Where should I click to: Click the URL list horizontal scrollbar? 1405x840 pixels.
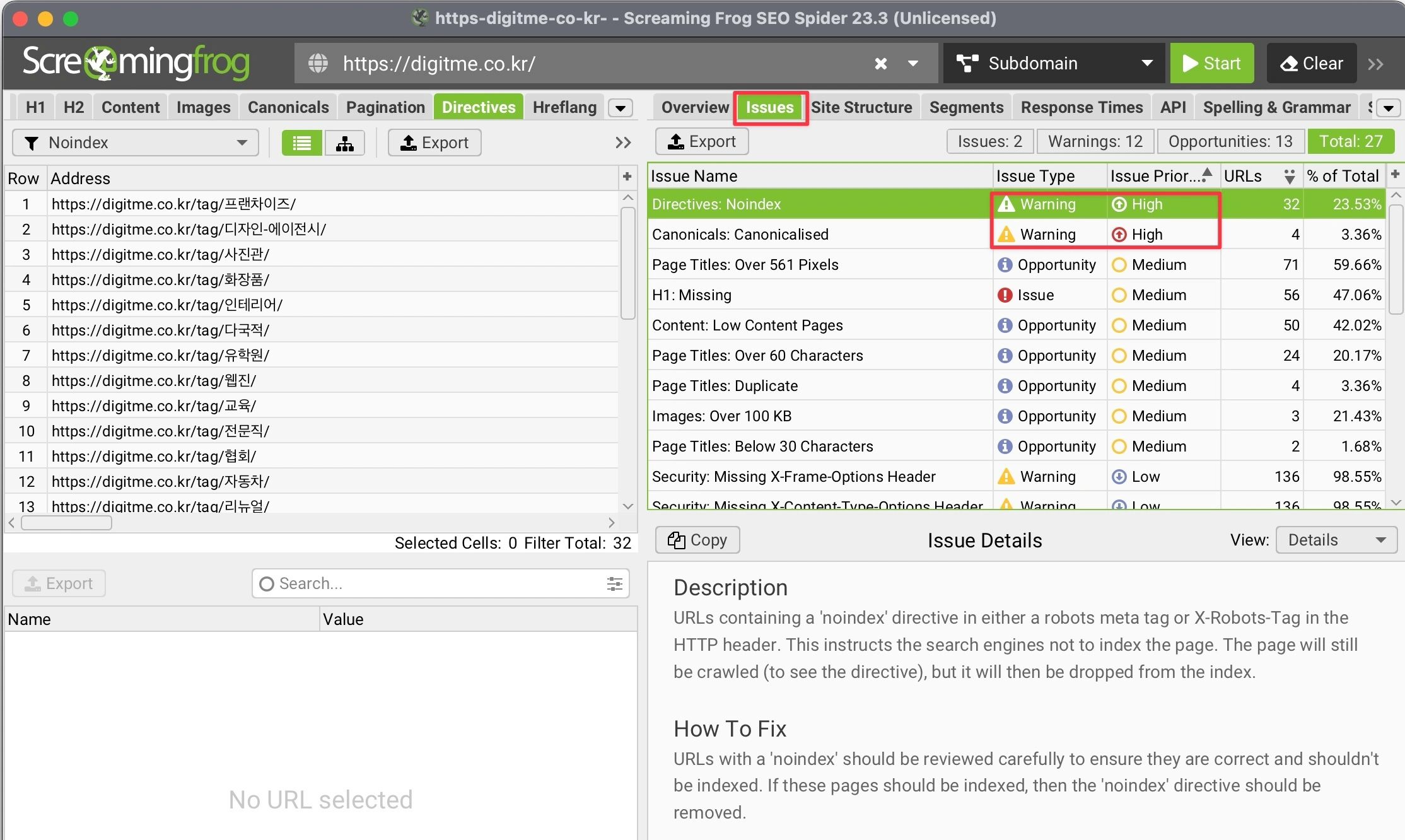coord(66,523)
